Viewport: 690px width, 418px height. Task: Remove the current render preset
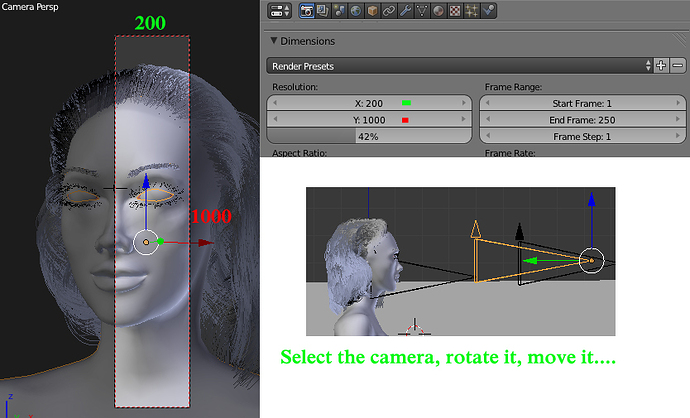click(678, 66)
